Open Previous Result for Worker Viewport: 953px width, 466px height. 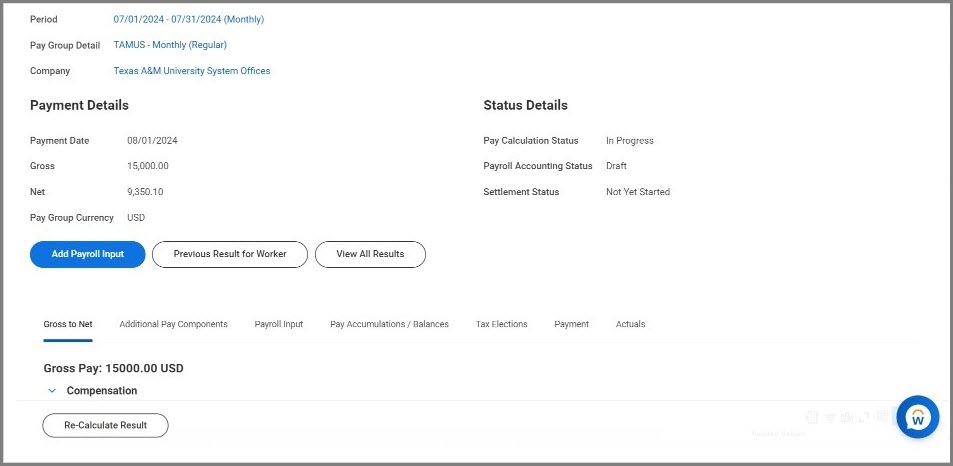(x=230, y=254)
